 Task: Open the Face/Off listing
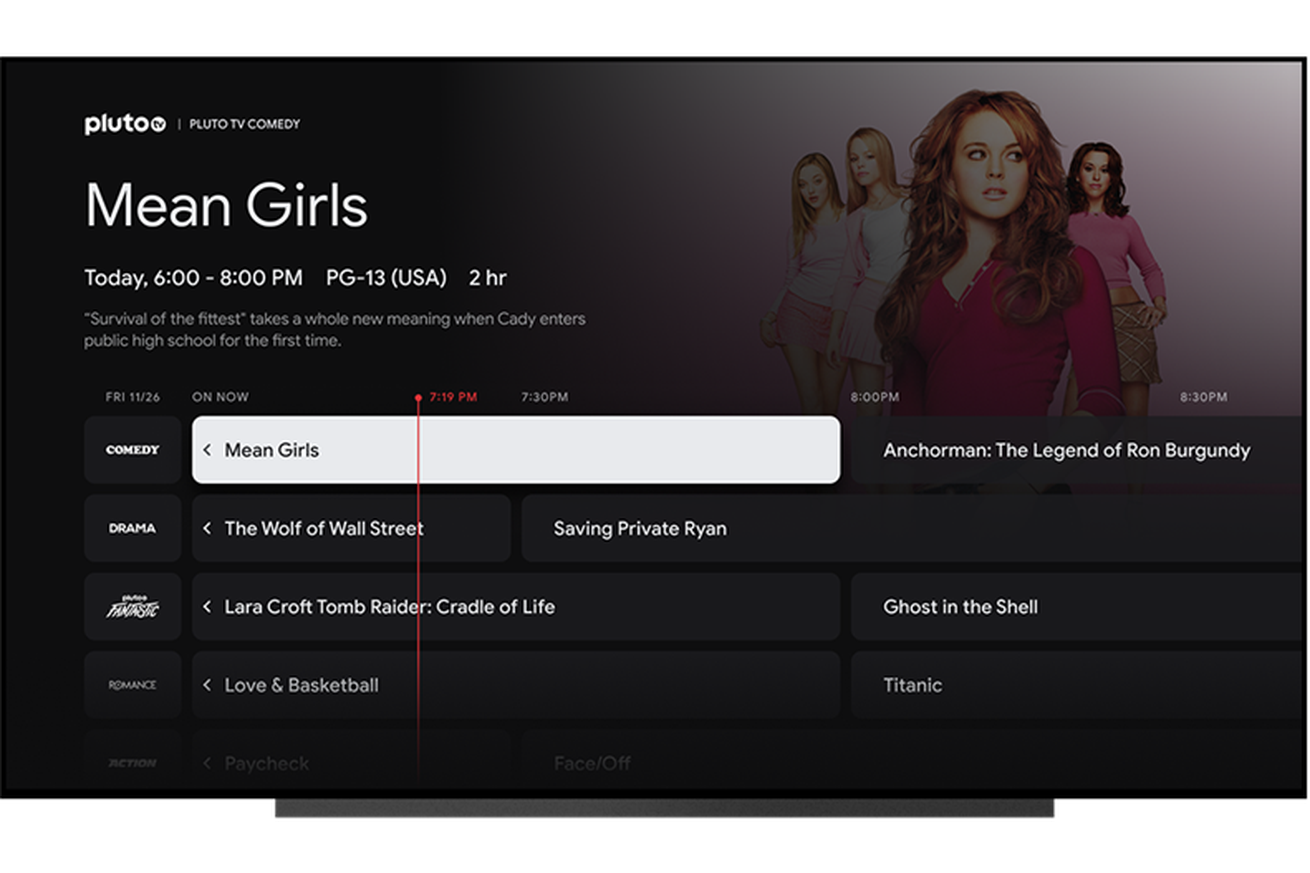[x=592, y=763]
